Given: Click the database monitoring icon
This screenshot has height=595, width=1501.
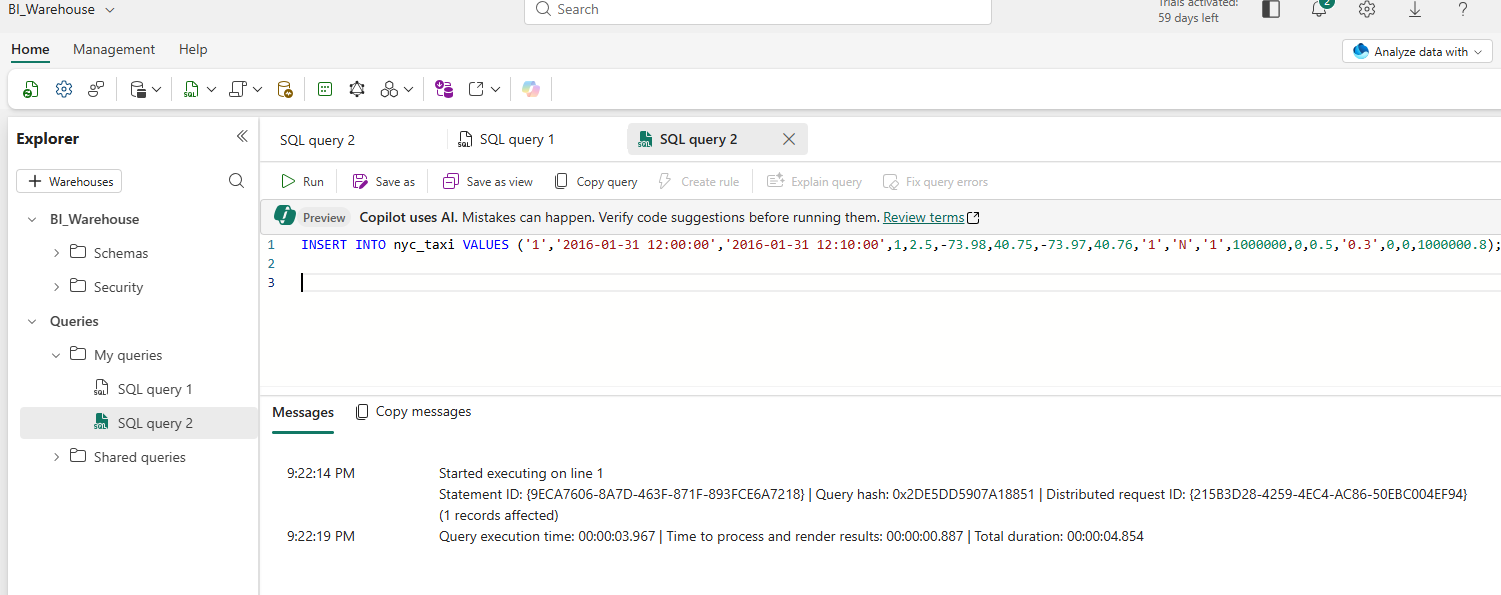Looking at the screenshot, I should (285, 89).
